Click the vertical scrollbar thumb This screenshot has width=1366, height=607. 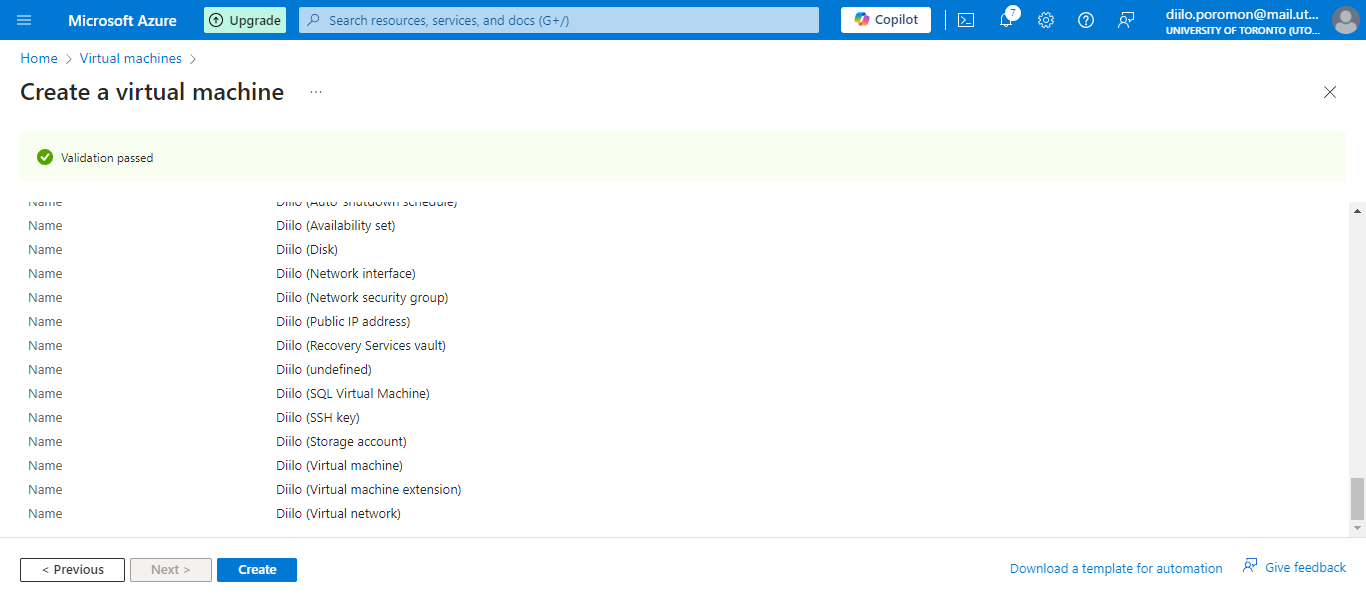click(x=1357, y=498)
